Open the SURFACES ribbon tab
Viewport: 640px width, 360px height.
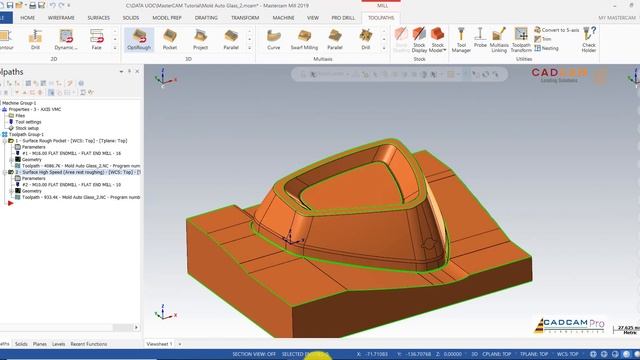[x=98, y=18]
